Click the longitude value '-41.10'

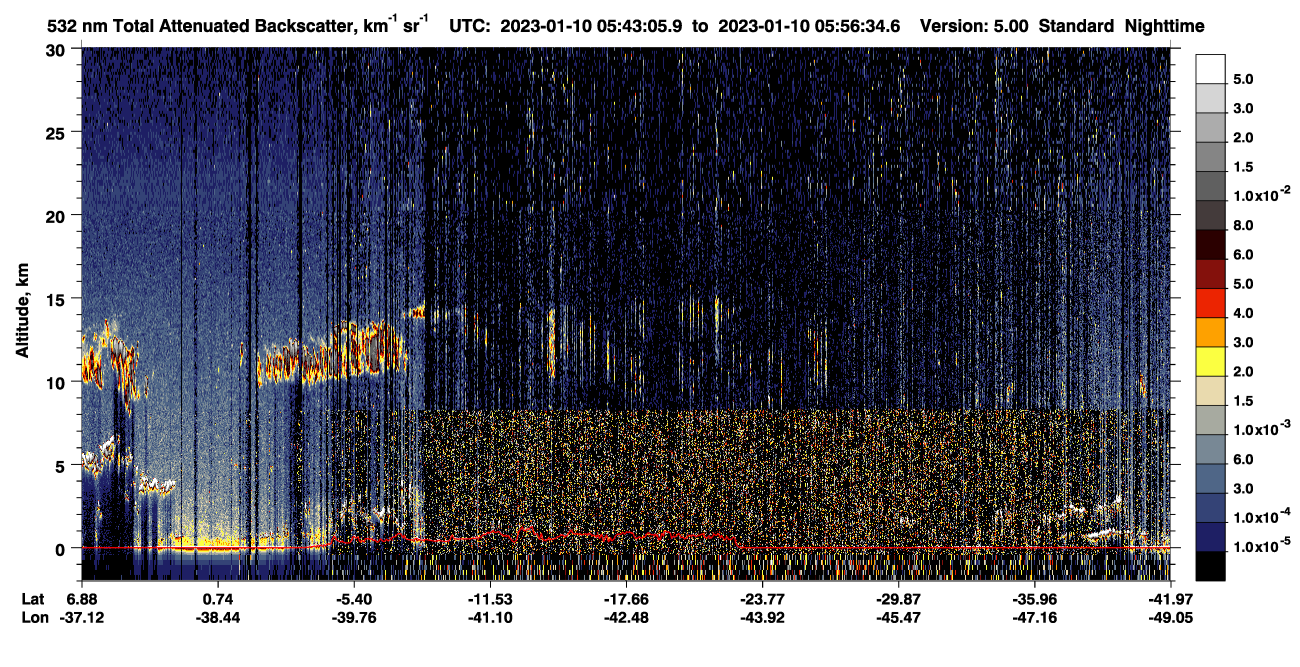click(x=490, y=618)
